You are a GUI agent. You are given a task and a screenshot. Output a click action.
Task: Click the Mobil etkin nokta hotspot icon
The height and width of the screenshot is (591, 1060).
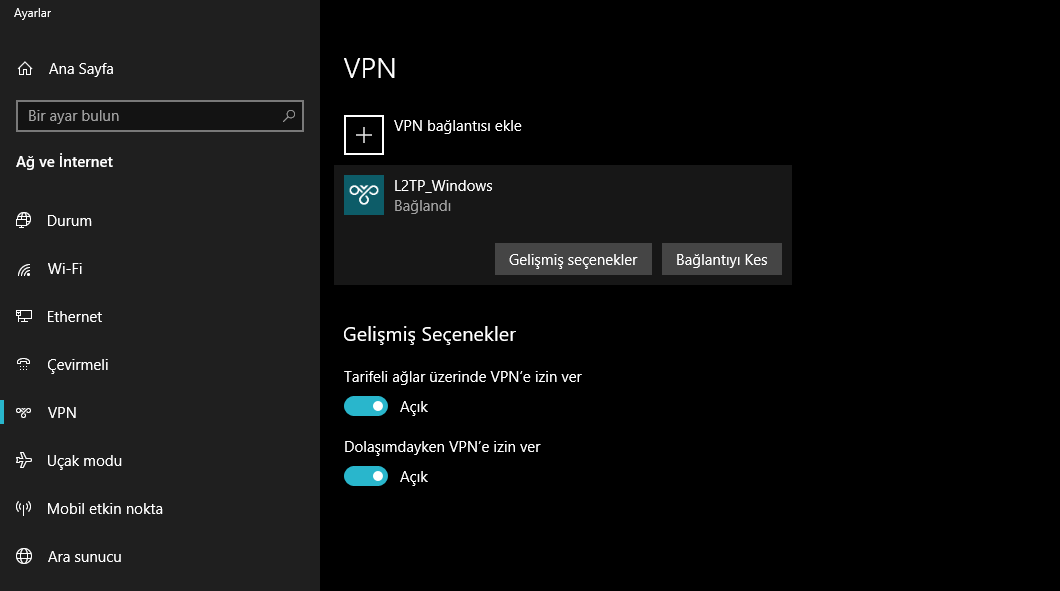(x=24, y=509)
